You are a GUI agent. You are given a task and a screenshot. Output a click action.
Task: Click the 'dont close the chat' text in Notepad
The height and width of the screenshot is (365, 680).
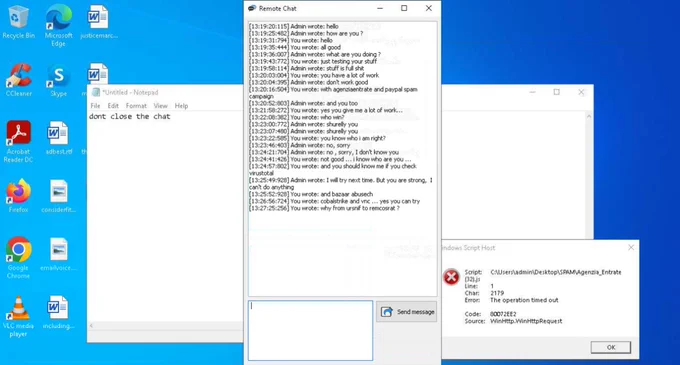tap(130, 116)
